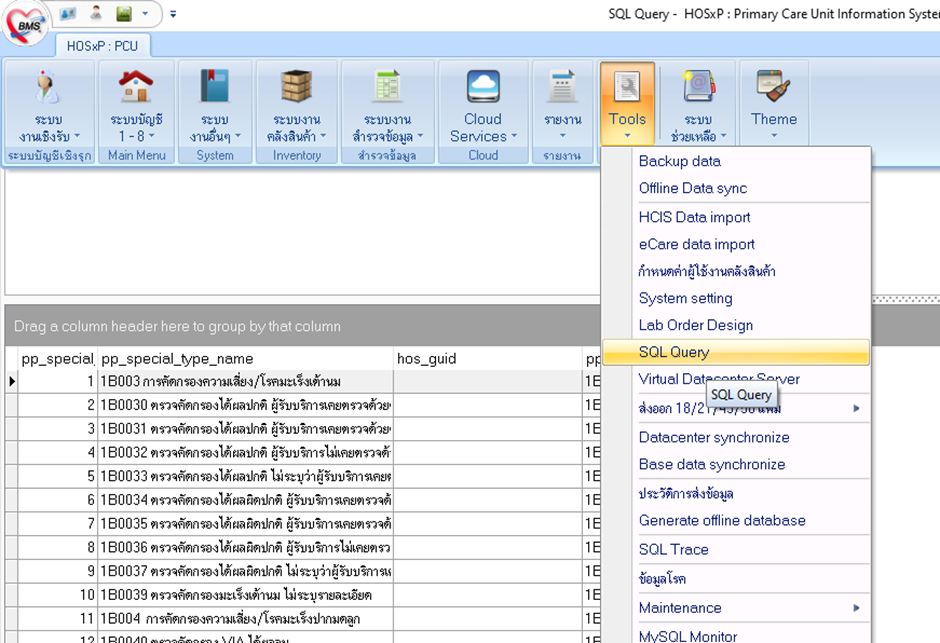This screenshot has width=940, height=643.
Task: Select row with code 1B0032
Action: click(245, 452)
